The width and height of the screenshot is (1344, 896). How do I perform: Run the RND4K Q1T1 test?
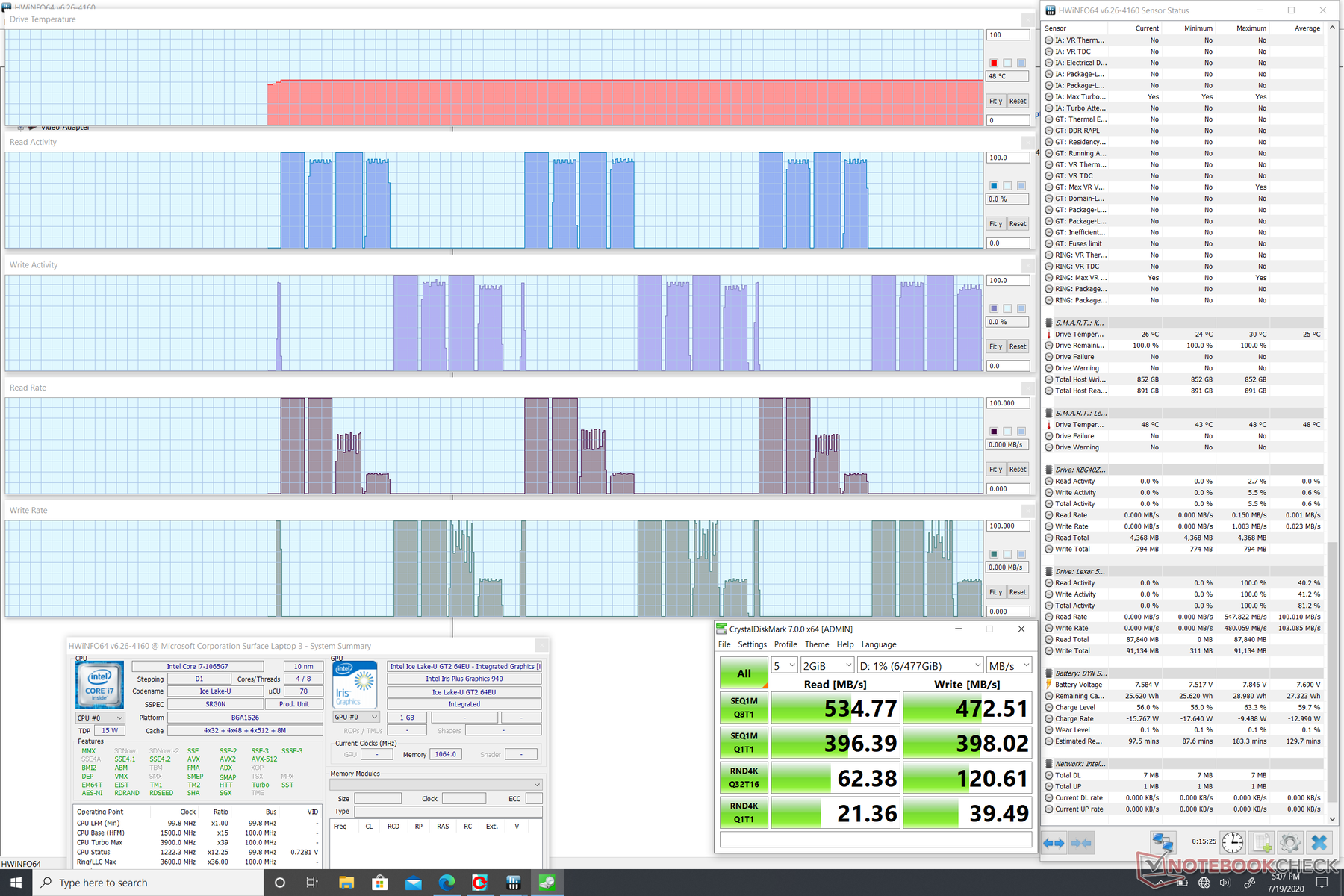pos(744,813)
